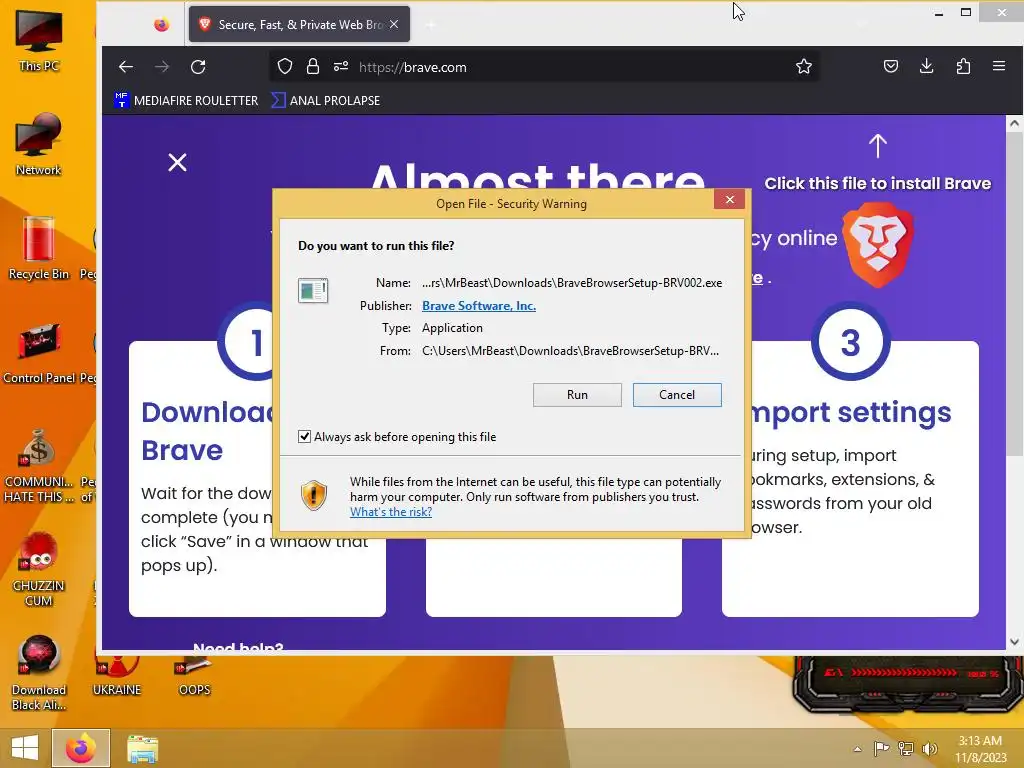The height and width of the screenshot is (768, 1024).
Task: Open a new tab with plus button
Action: (x=430, y=25)
